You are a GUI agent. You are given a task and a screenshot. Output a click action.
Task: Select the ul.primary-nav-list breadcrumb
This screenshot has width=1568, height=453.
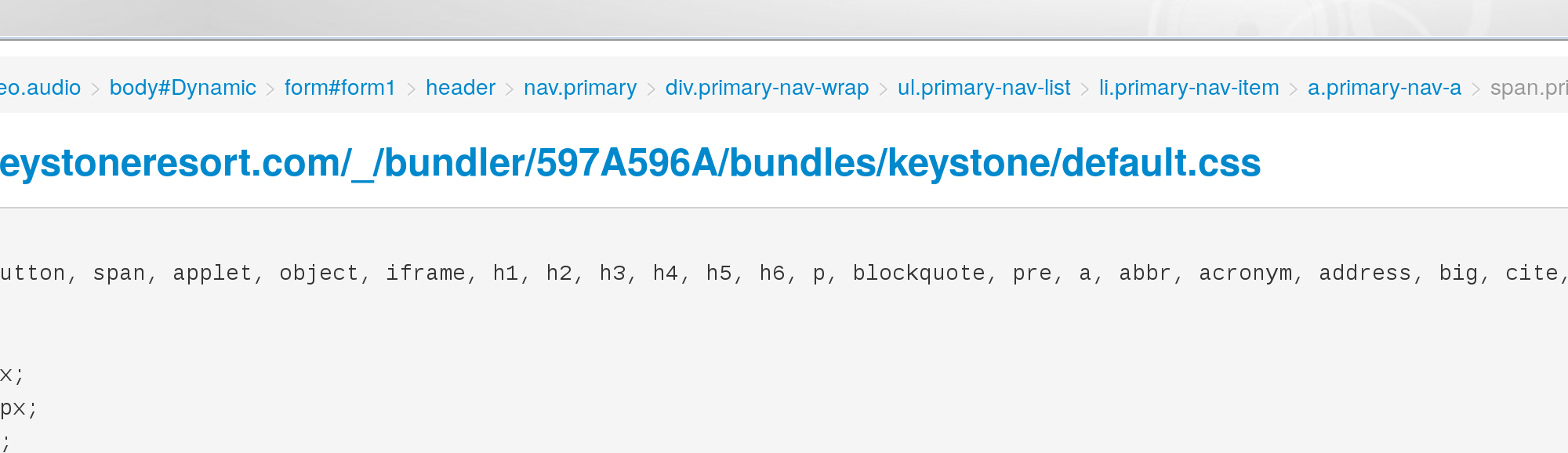click(984, 88)
